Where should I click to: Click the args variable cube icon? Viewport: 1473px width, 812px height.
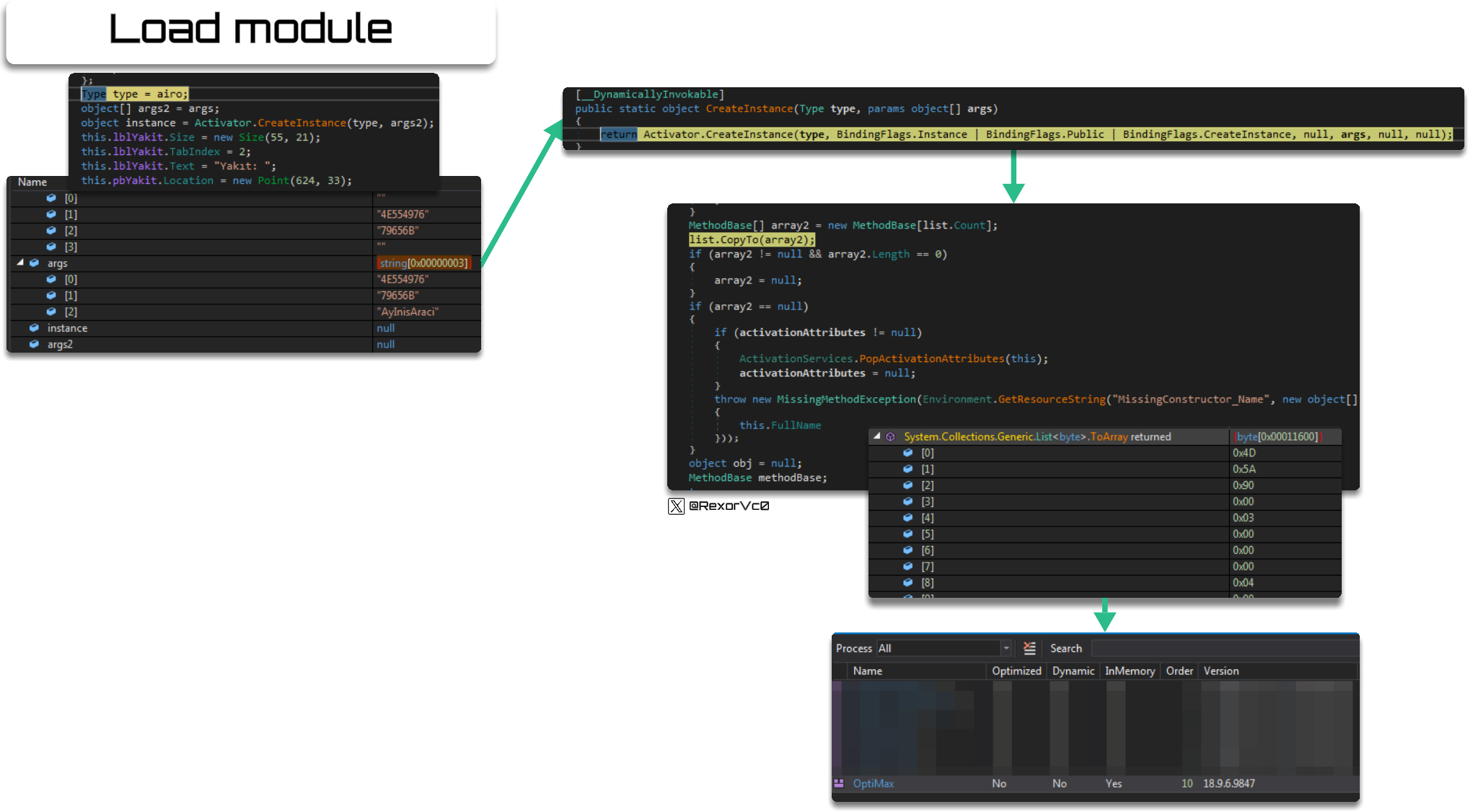pyautogui.click(x=34, y=263)
